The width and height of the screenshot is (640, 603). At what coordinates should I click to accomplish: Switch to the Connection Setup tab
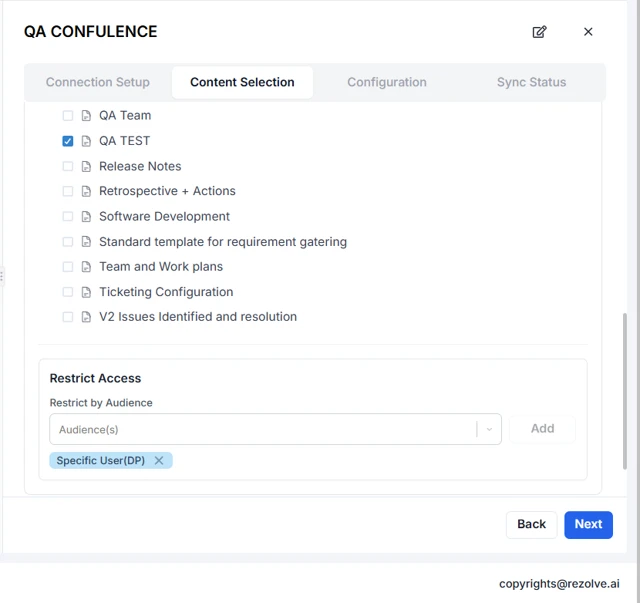pyautogui.click(x=98, y=82)
